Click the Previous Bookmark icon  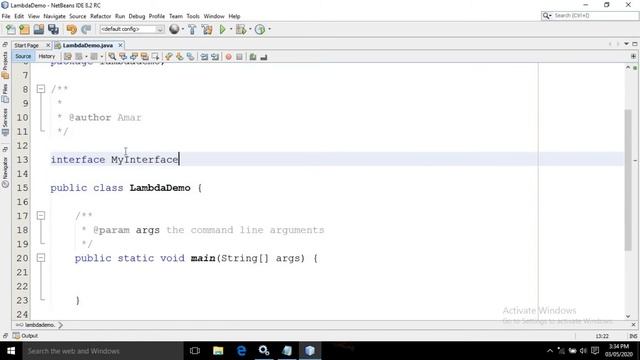[x=169, y=57]
